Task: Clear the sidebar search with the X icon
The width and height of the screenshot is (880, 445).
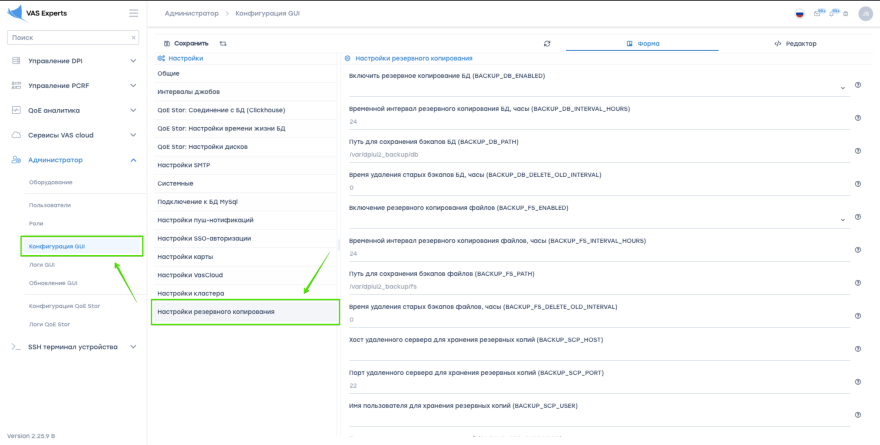Action: 134,37
